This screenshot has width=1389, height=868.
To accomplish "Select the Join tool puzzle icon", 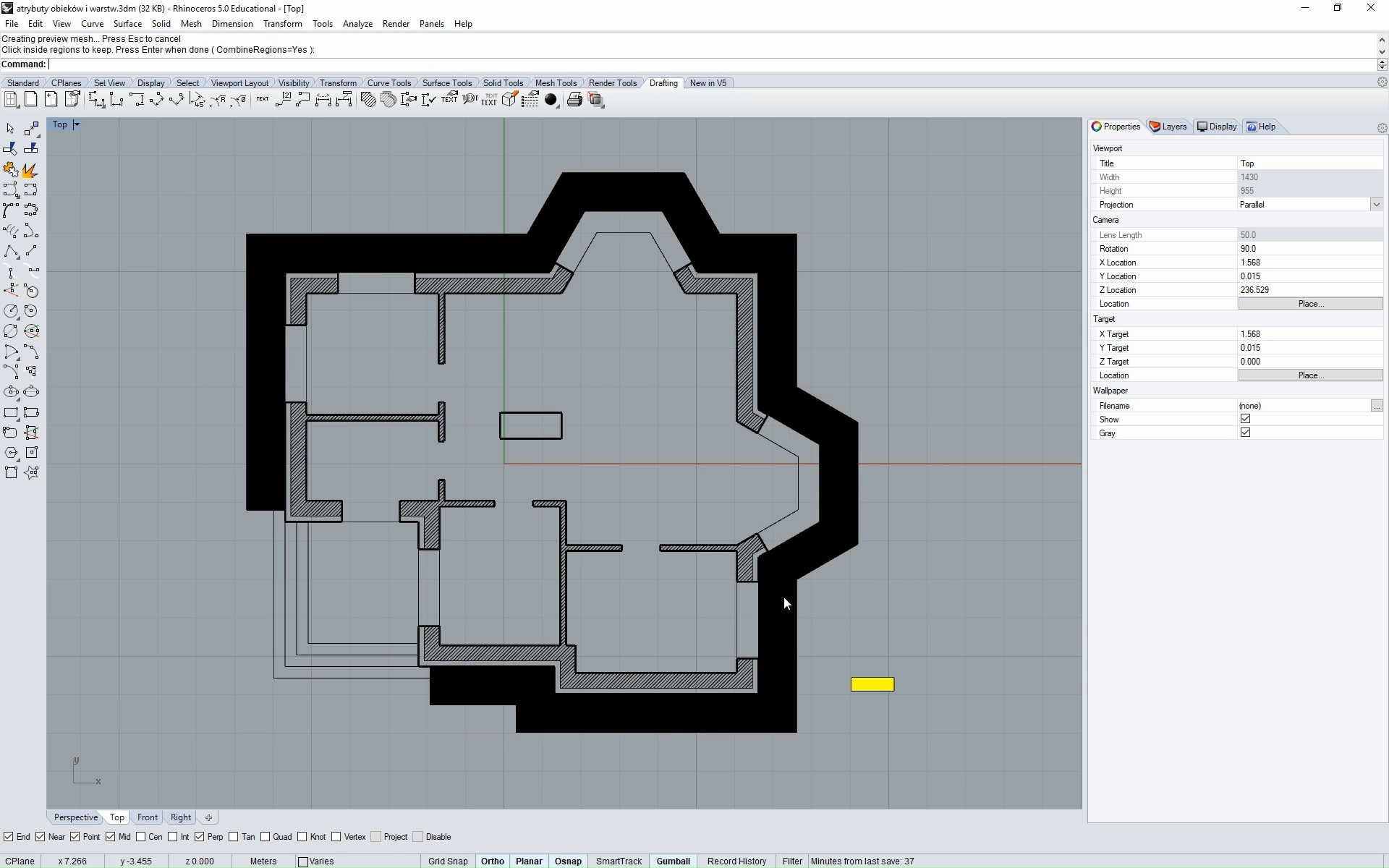I will (x=10, y=170).
